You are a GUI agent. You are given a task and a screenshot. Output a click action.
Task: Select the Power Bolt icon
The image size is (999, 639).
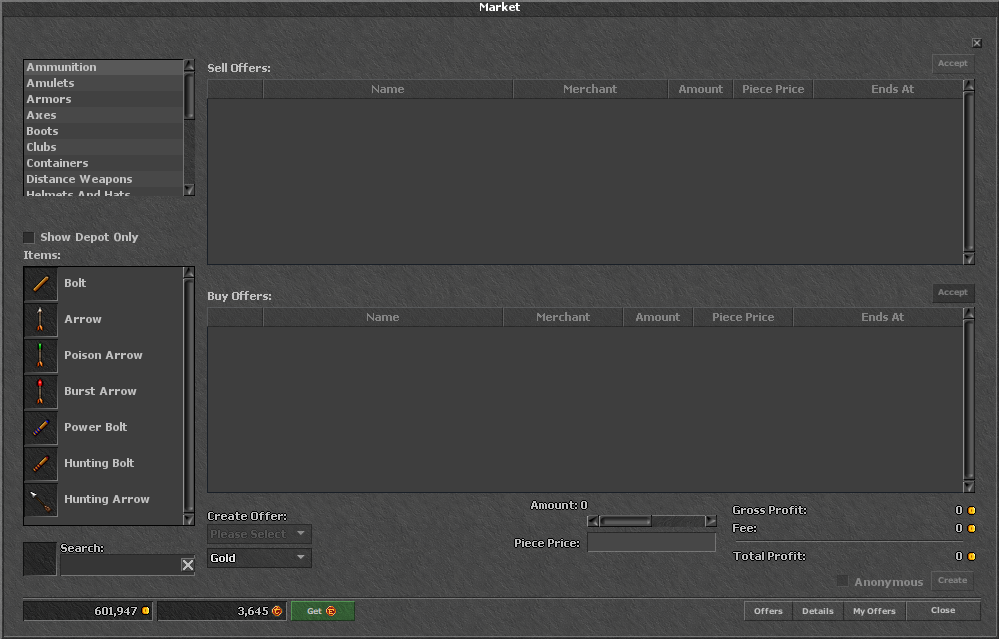41,427
